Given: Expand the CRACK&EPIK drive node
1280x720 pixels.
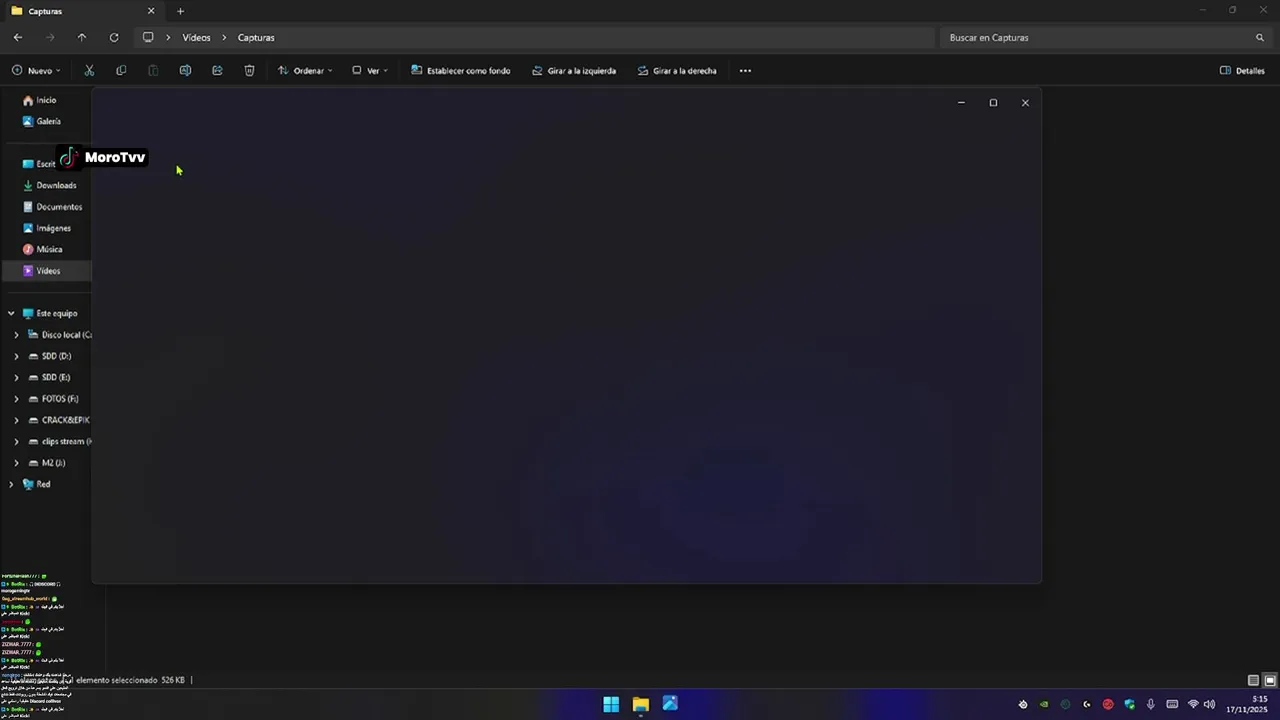Looking at the screenshot, I should tap(16, 420).
